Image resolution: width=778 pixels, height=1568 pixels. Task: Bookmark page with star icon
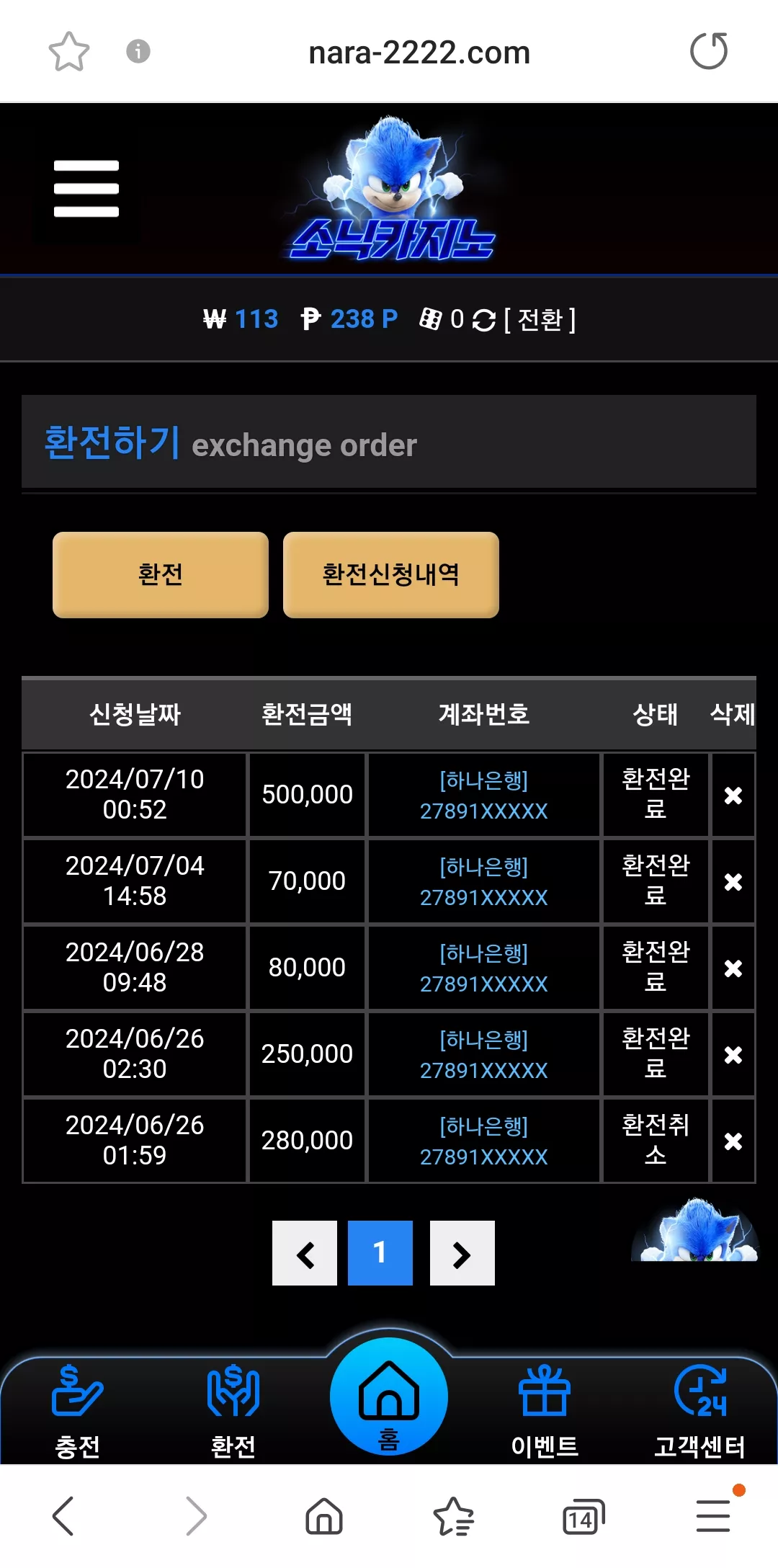click(x=69, y=52)
